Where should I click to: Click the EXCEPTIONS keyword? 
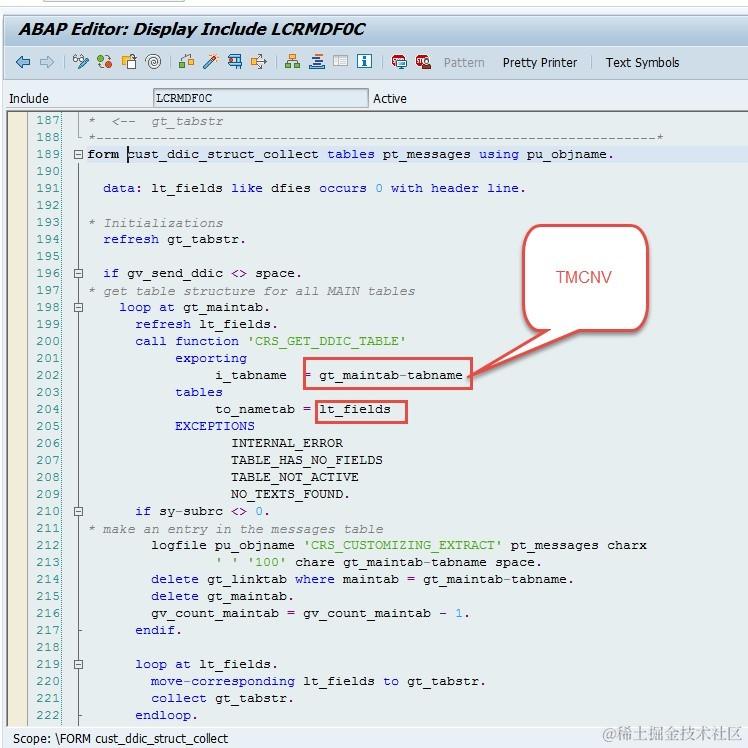coord(215,426)
